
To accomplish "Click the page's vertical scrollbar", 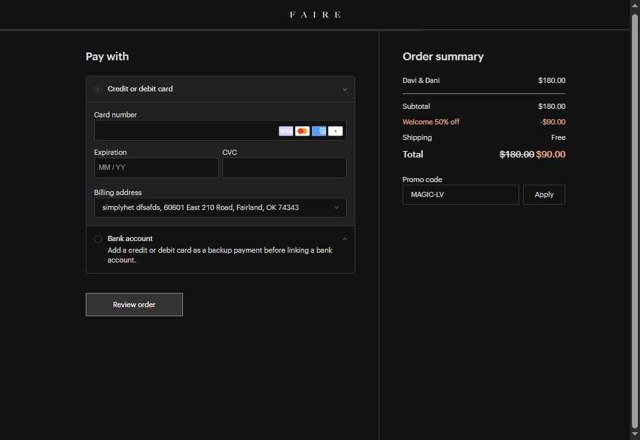I will [x=634, y=200].
